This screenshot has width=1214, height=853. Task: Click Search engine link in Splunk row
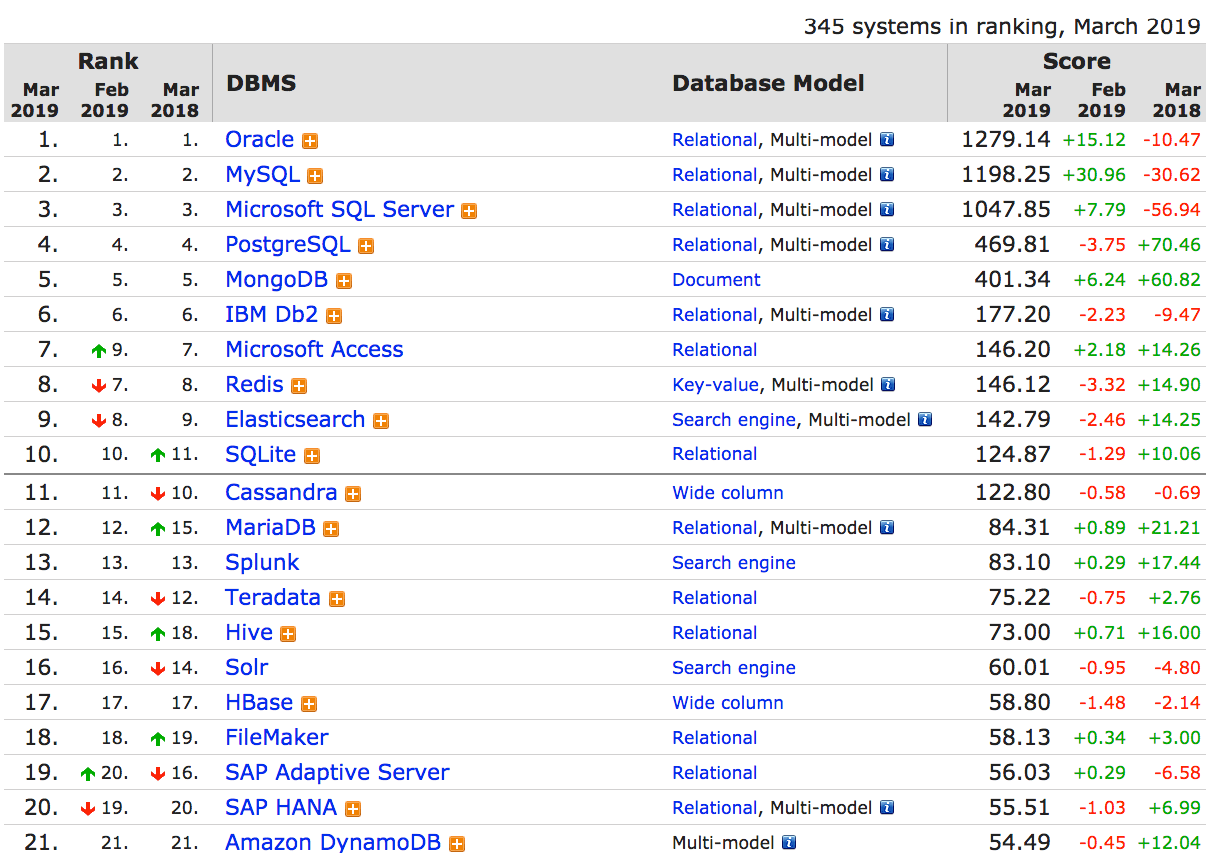tap(734, 562)
